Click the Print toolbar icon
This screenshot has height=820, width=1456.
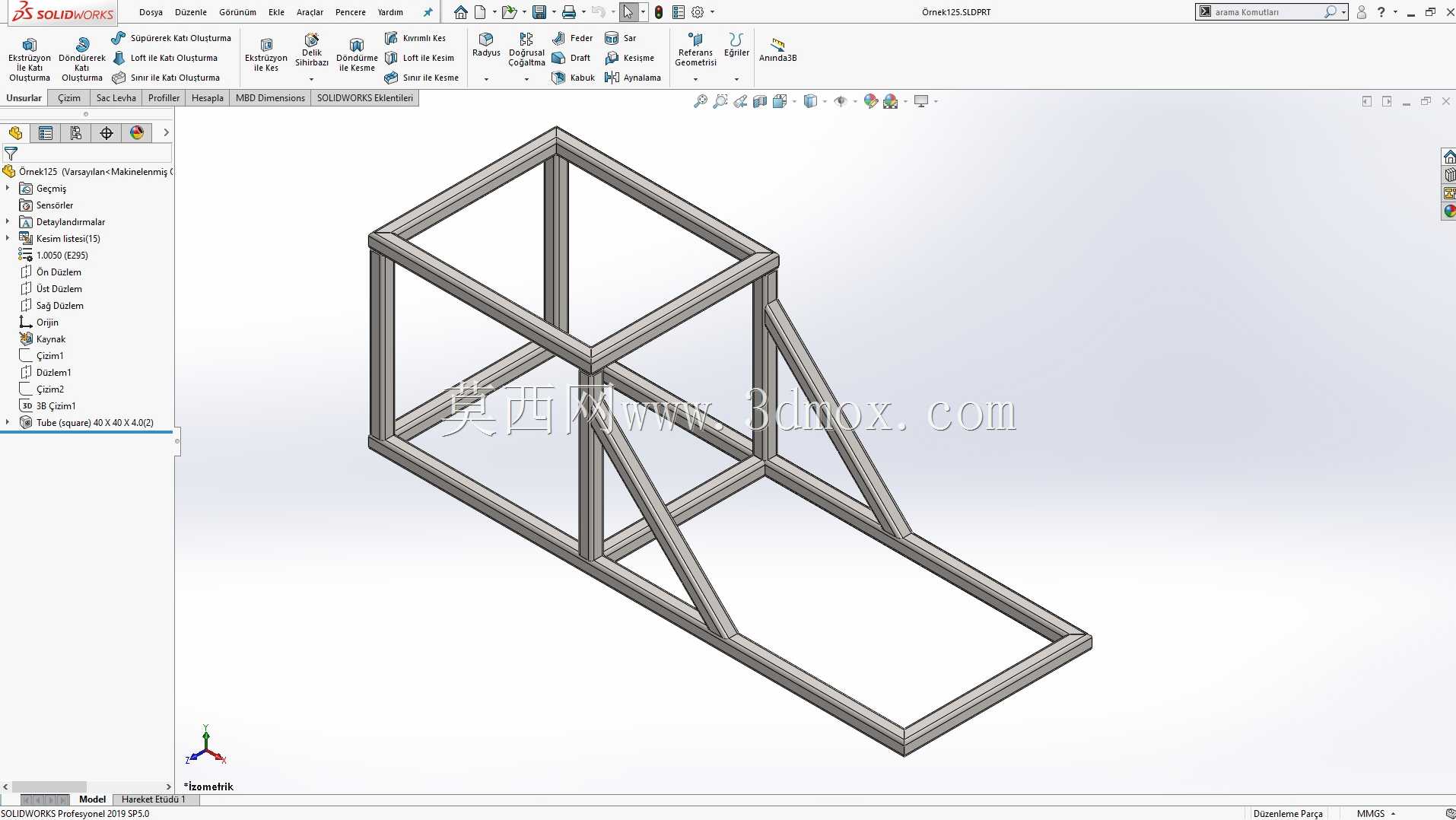(568, 12)
